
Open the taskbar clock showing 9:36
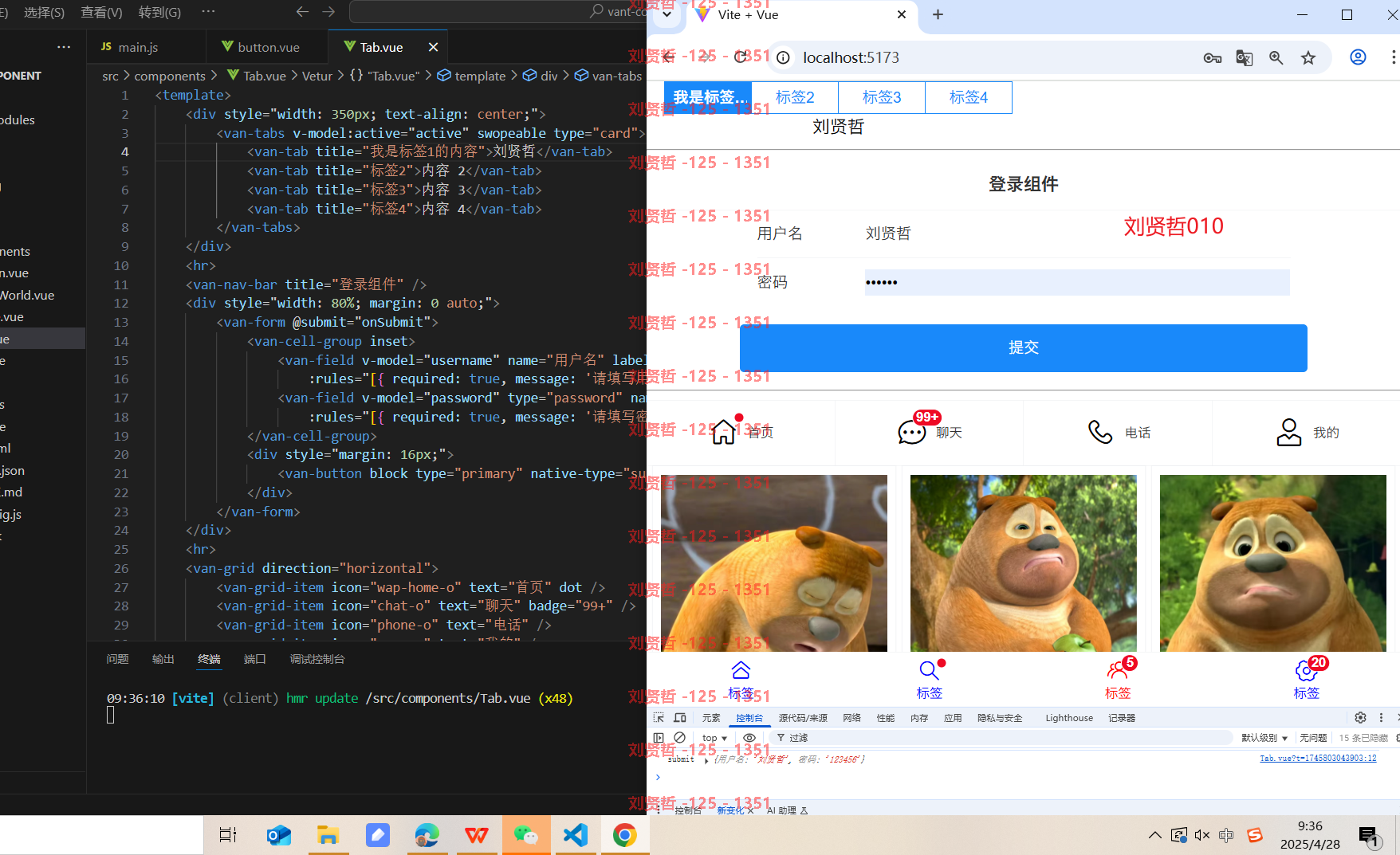tap(1310, 835)
